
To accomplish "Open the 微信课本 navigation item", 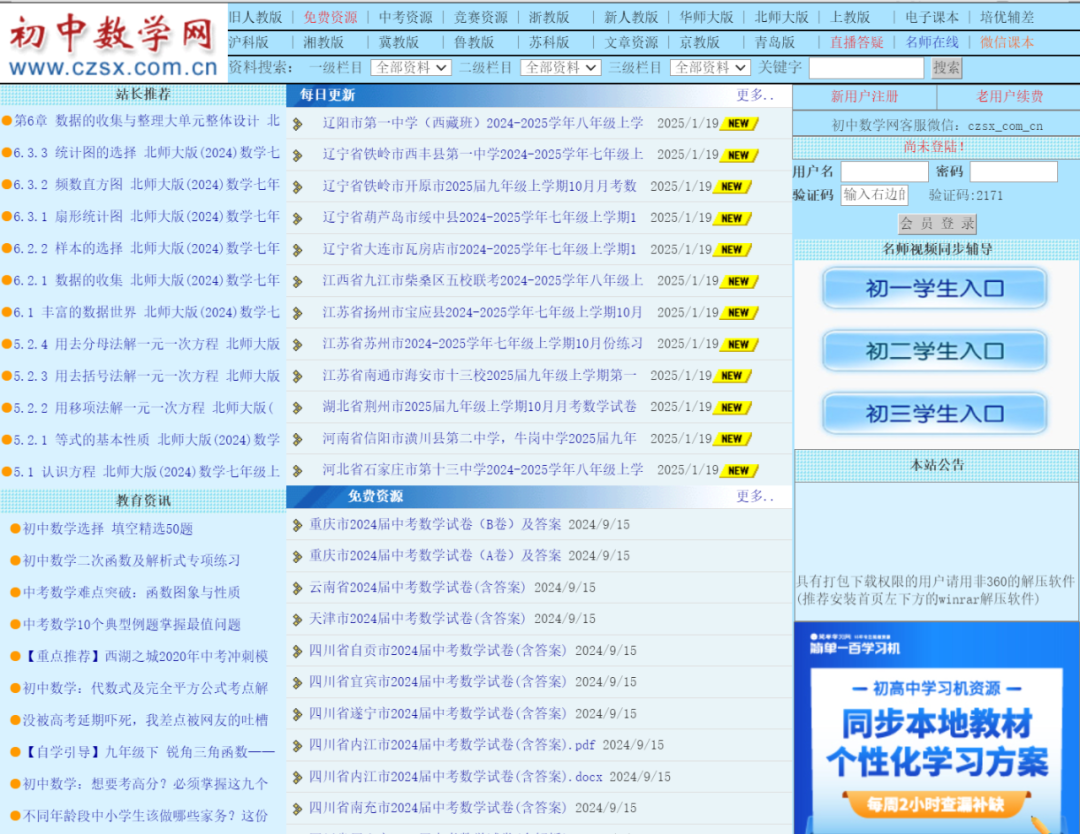I will [x=1006, y=42].
